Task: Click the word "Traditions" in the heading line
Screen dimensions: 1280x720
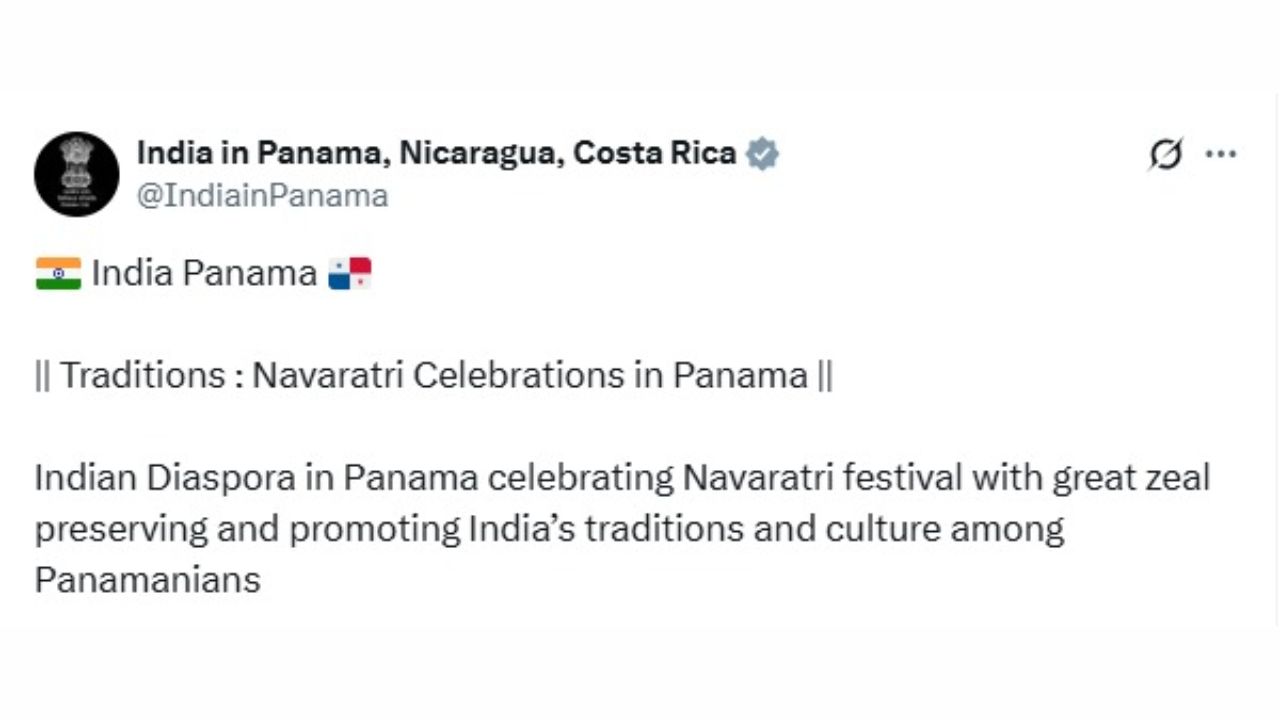Action: (x=143, y=375)
